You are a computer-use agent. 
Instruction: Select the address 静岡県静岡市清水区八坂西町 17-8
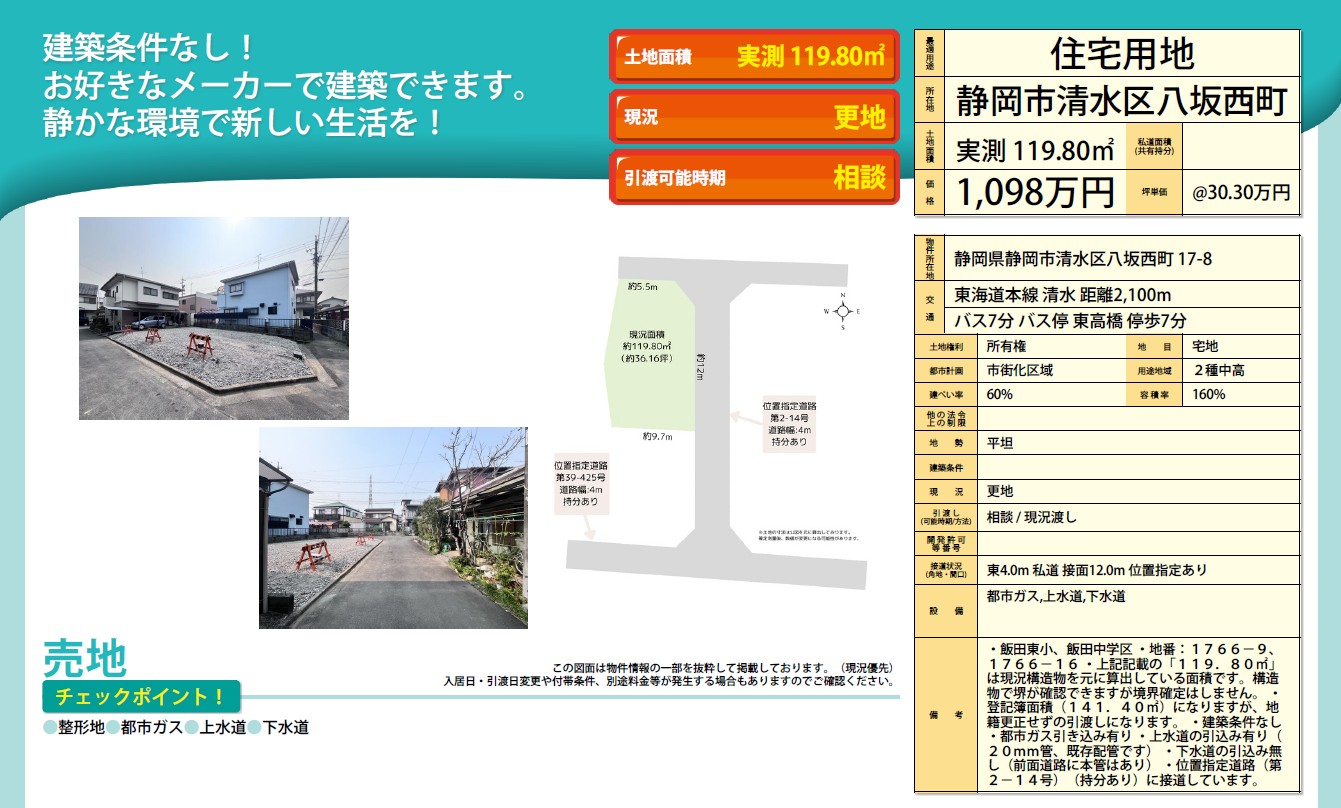pyautogui.click(x=1083, y=259)
